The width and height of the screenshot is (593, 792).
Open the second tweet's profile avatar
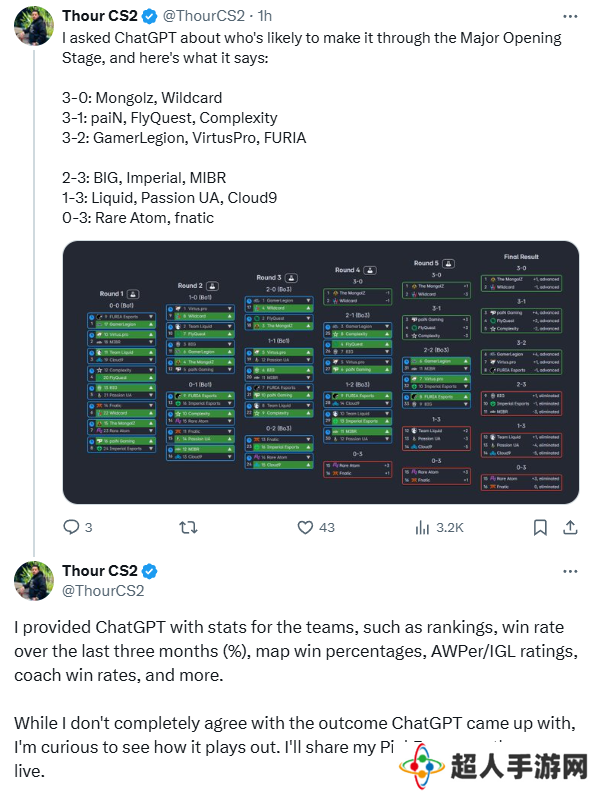pos(34,581)
